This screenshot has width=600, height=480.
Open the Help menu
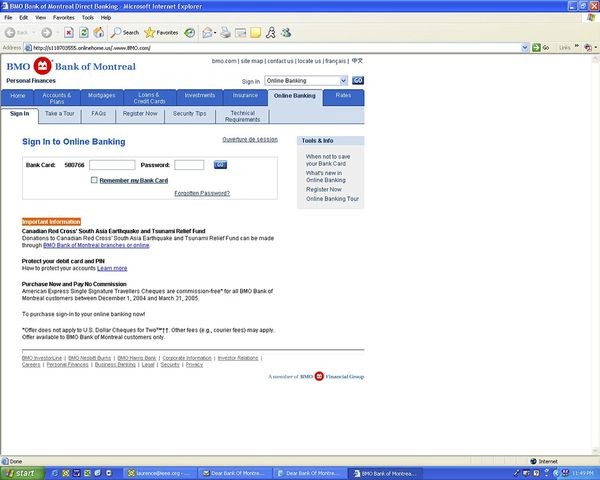tap(106, 18)
